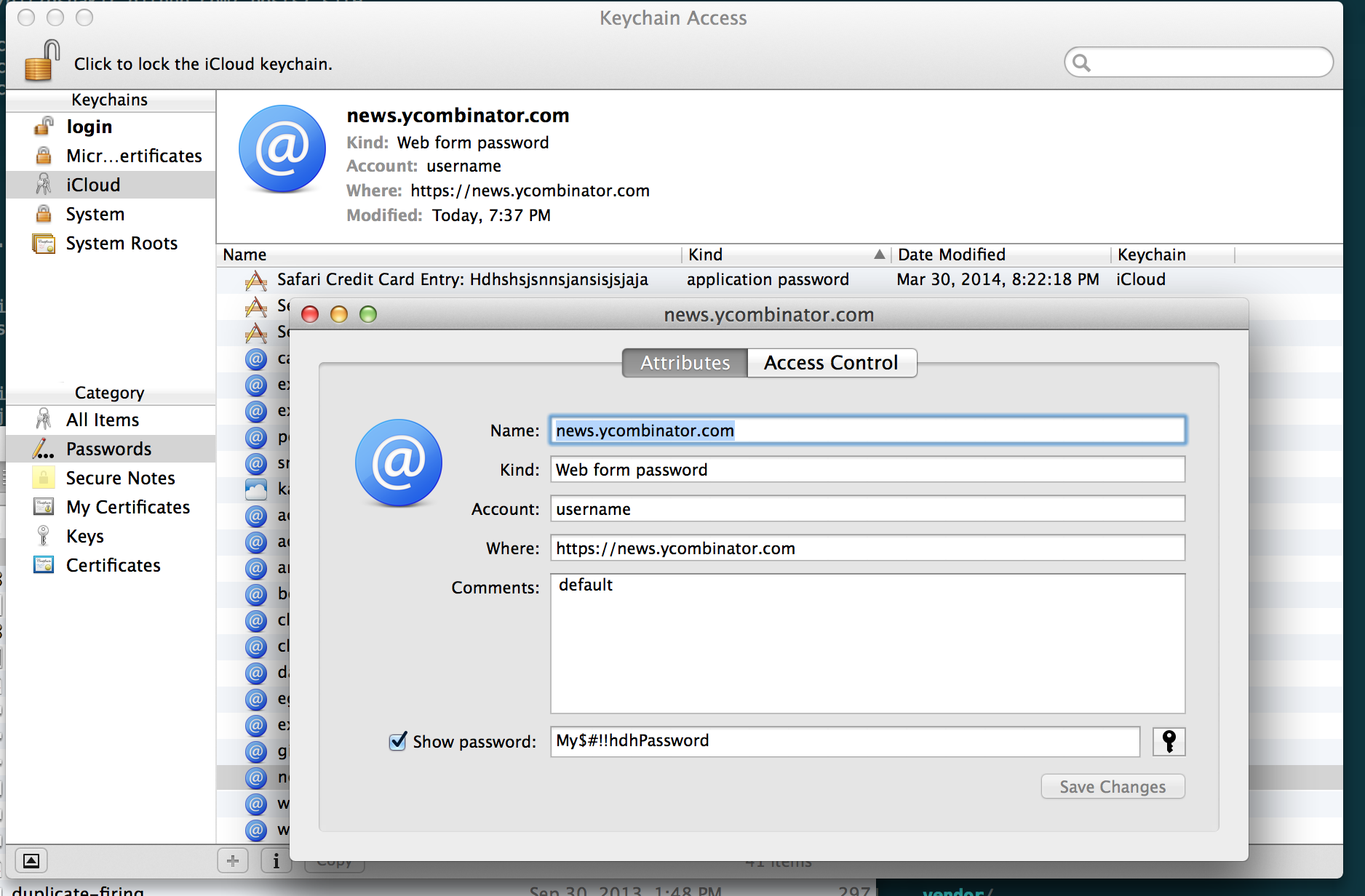Click the add new keychain item plus button

tap(233, 861)
